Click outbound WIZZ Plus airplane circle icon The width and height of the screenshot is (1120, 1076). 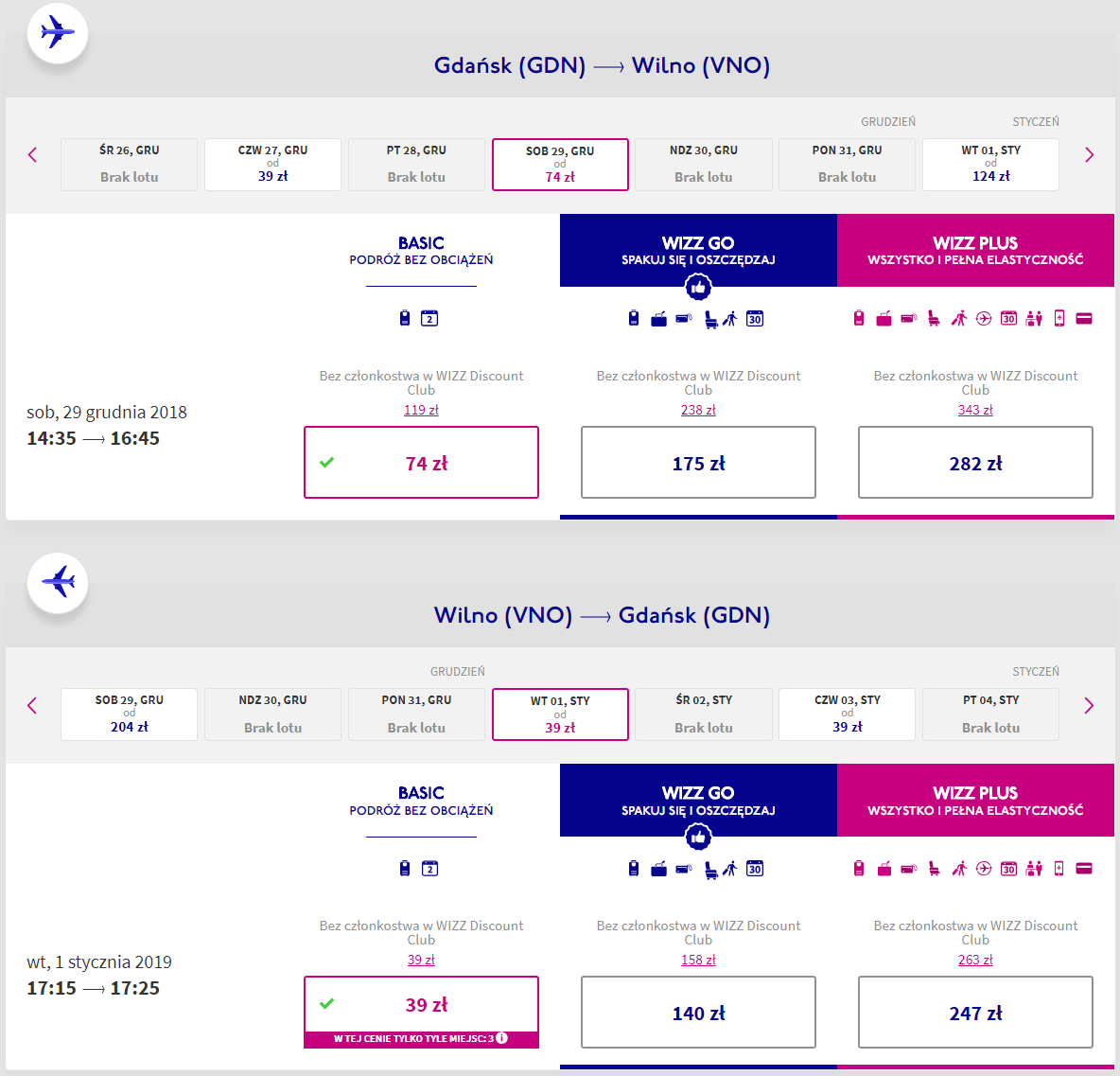984,319
